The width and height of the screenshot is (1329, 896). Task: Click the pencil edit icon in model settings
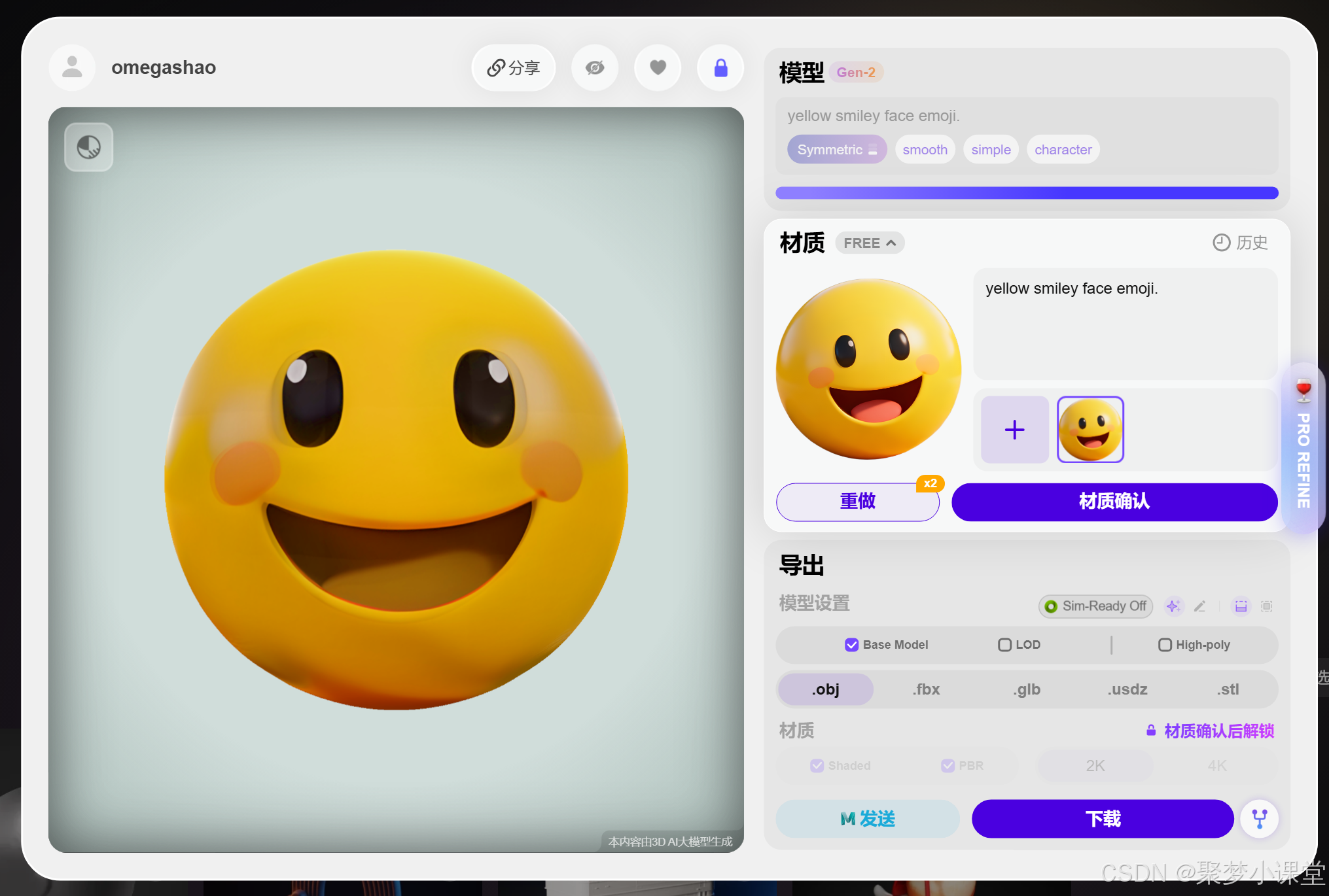click(1199, 606)
